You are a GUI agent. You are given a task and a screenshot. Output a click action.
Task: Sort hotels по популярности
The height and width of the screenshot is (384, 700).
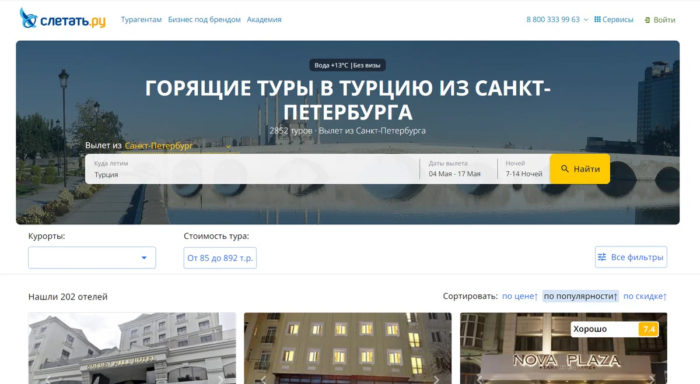click(580, 296)
